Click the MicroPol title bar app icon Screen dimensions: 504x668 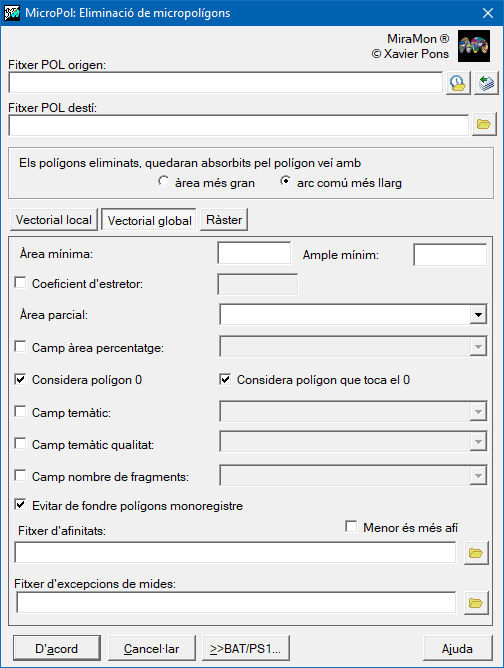[12, 13]
